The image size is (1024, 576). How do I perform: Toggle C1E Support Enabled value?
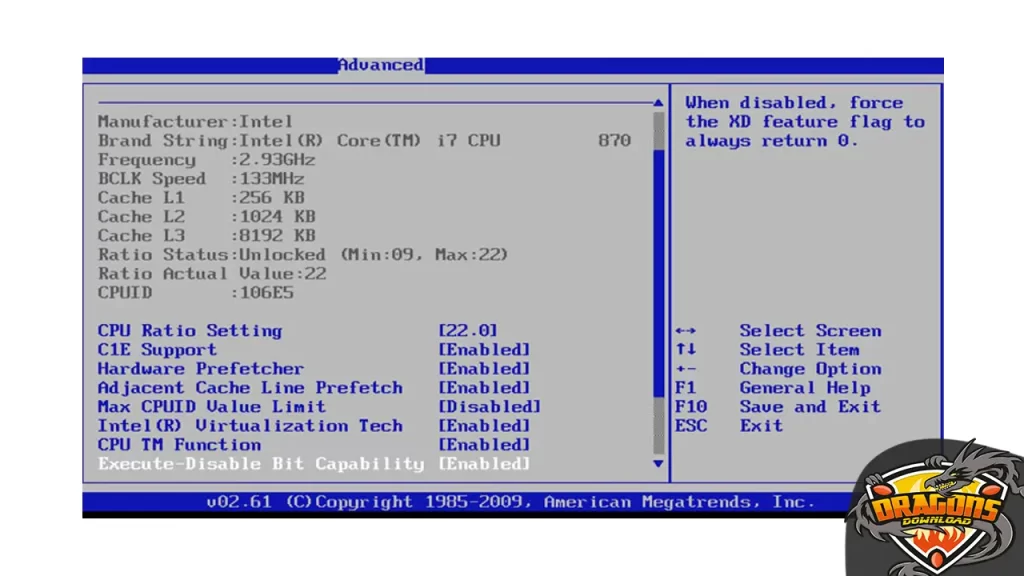484,350
